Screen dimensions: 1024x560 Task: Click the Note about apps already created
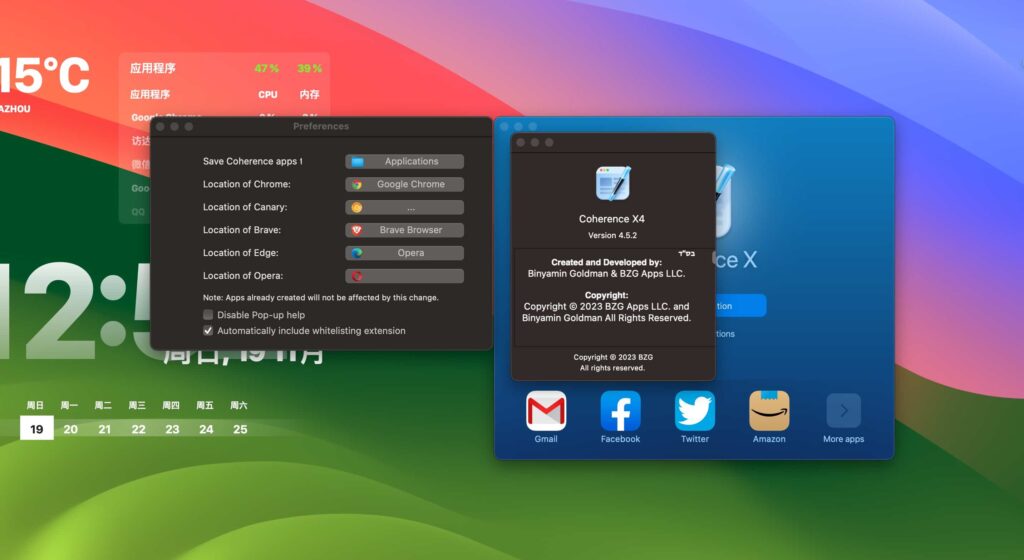click(321, 297)
